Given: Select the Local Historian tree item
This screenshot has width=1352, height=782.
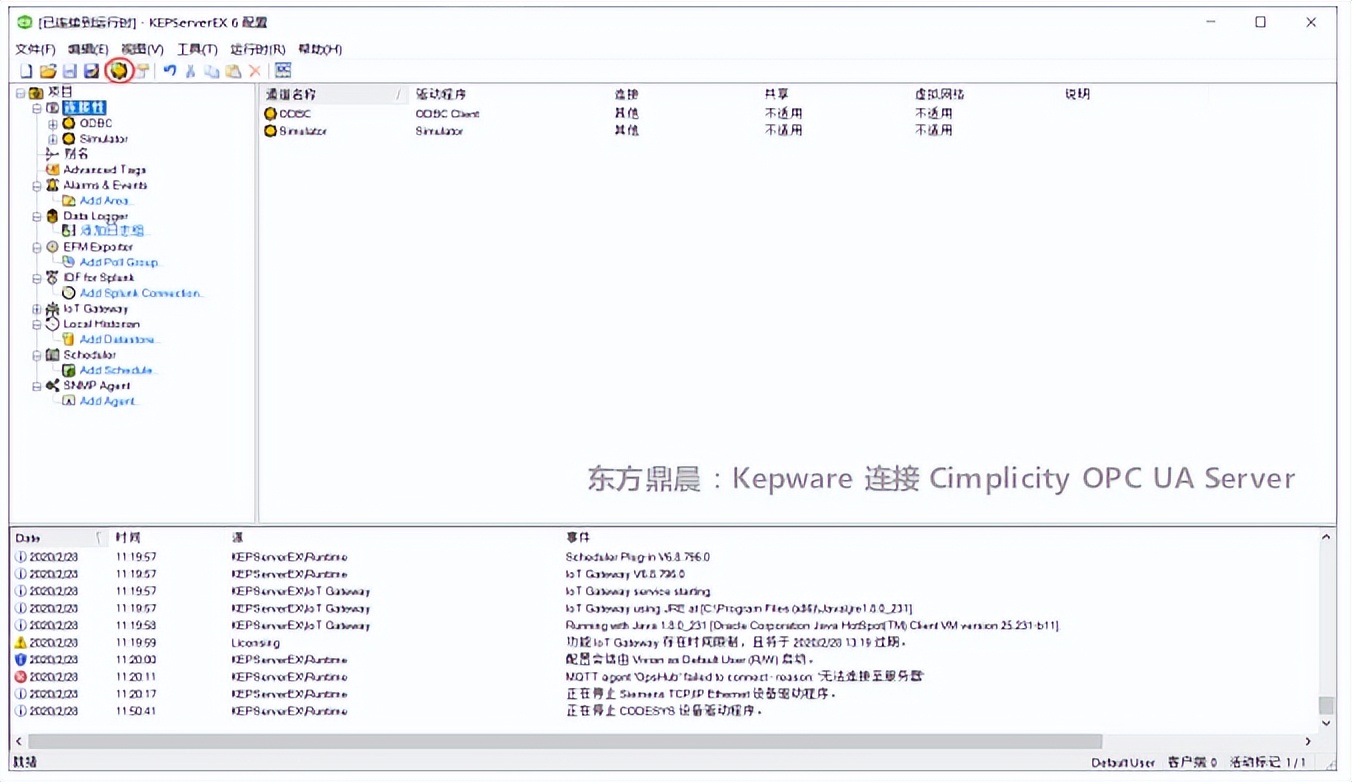Looking at the screenshot, I should point(101,324).
